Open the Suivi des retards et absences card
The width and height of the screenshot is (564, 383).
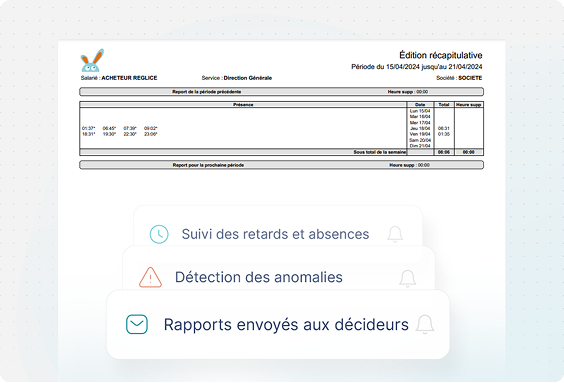(x=278, y=227)
